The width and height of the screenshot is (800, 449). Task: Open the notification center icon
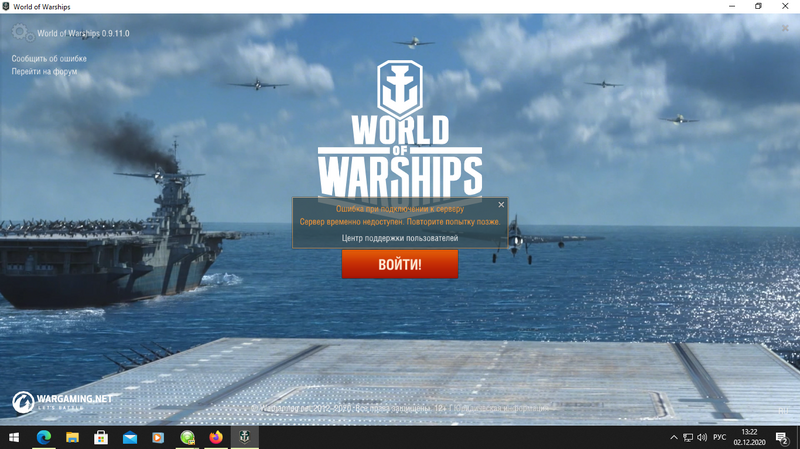(782, 438)
